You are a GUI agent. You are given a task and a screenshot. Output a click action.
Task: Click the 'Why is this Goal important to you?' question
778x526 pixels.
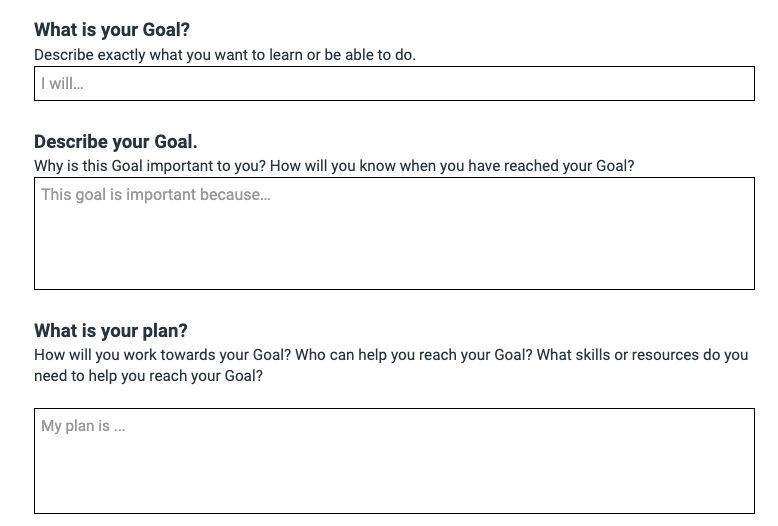pos(146,166)
